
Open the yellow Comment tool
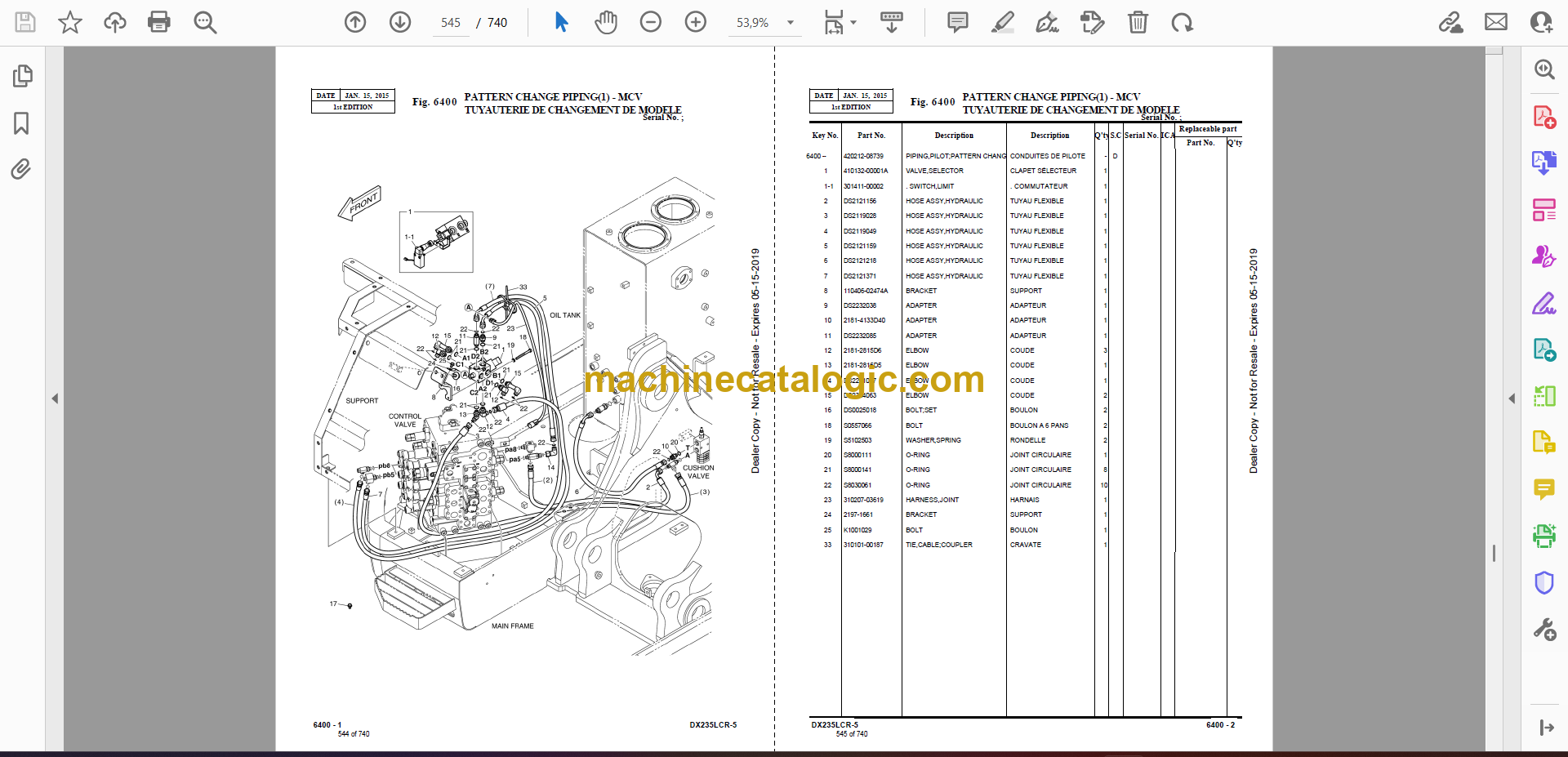pyautogui.click(x=1543, y=489)
